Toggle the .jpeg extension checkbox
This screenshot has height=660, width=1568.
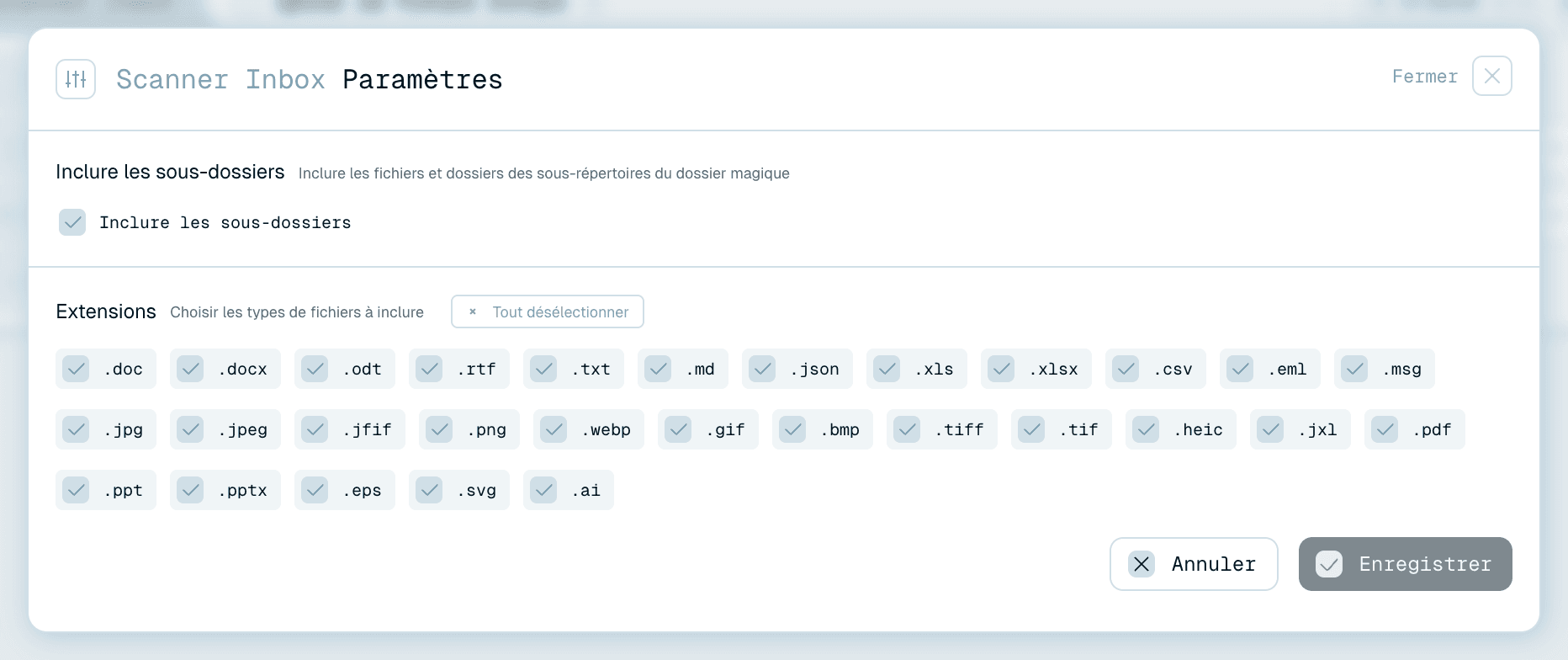[x=190, y=429]
